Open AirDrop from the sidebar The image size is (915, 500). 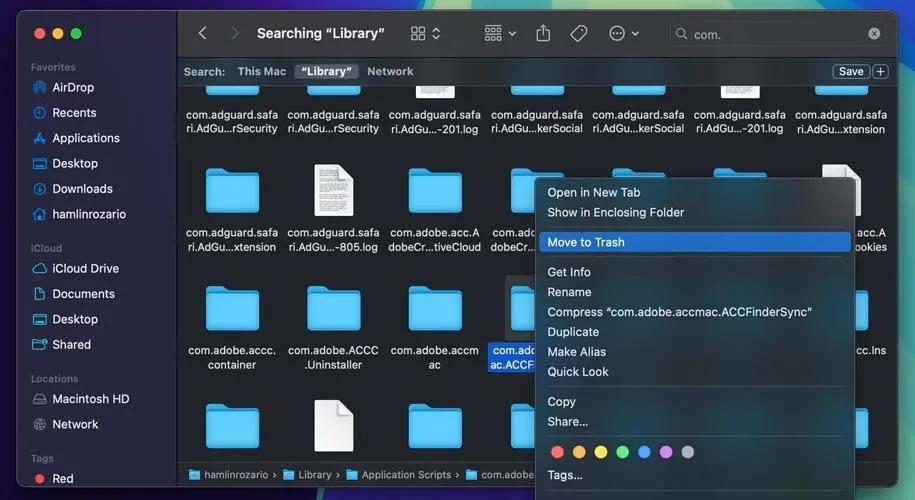point(73,88)
